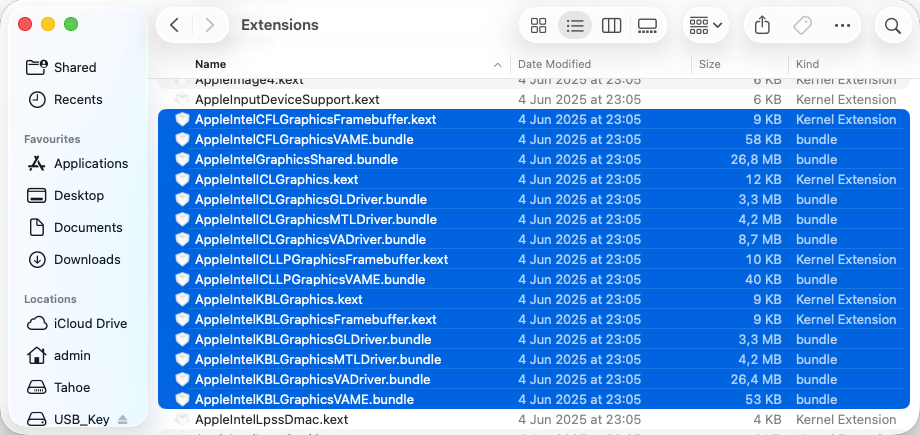Click the icon of AppleInputDeviceSupport.kext
920x435 pixels.
(x=182, y=100)
